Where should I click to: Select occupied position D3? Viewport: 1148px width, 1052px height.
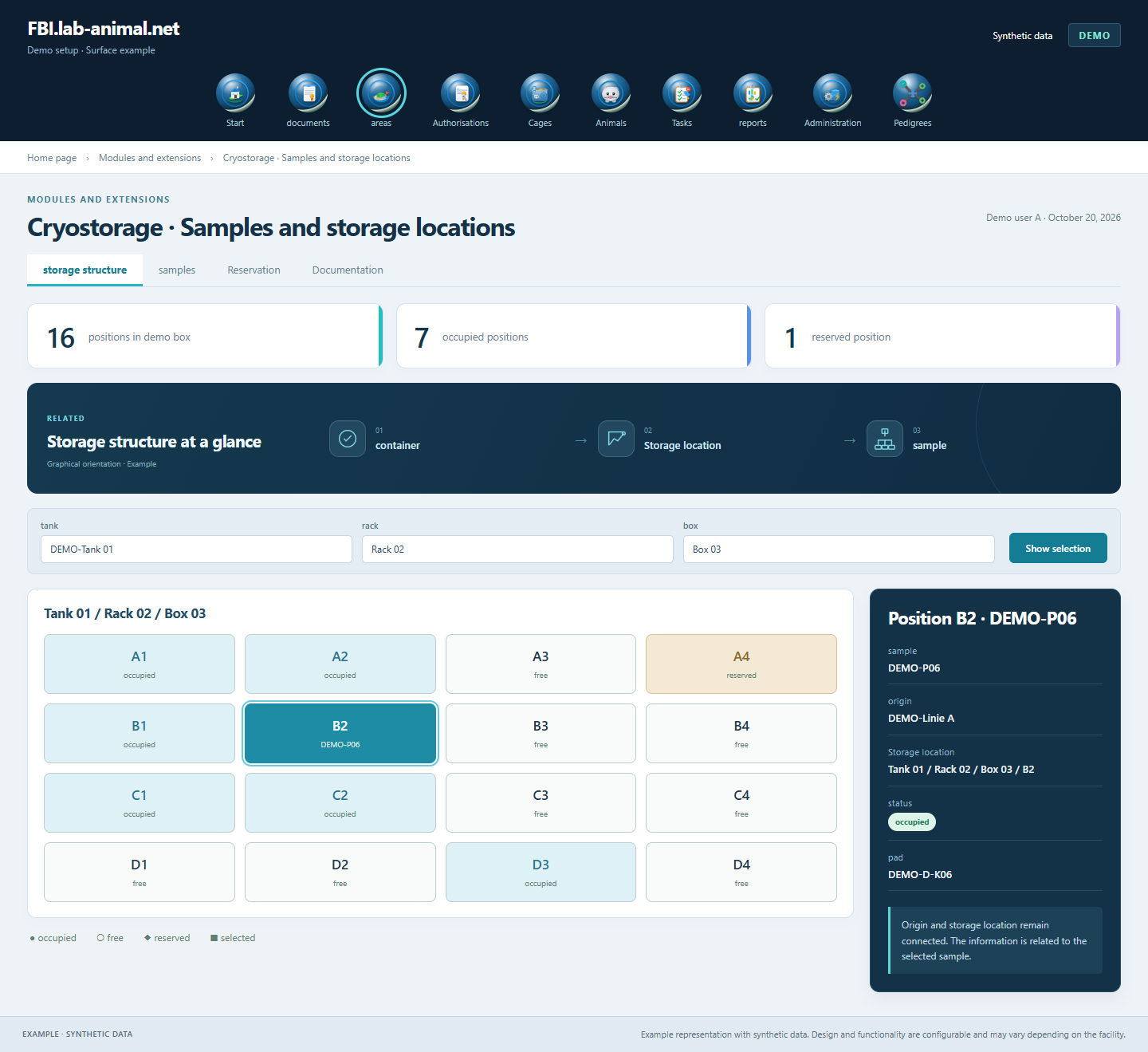tap(541, 873)
